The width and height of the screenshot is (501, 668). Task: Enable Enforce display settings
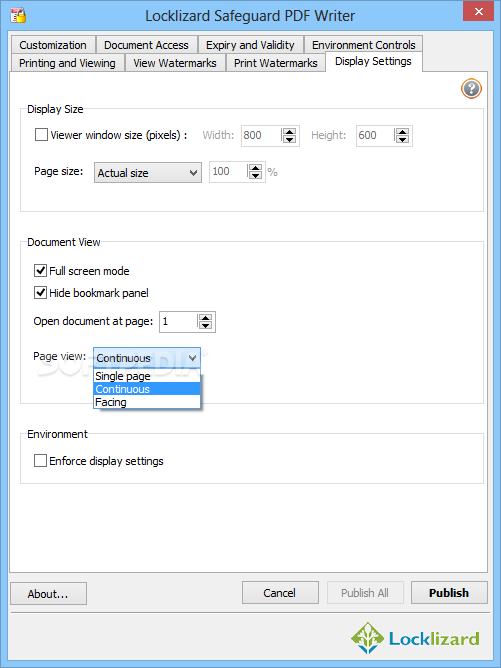[x=40, y=461]
